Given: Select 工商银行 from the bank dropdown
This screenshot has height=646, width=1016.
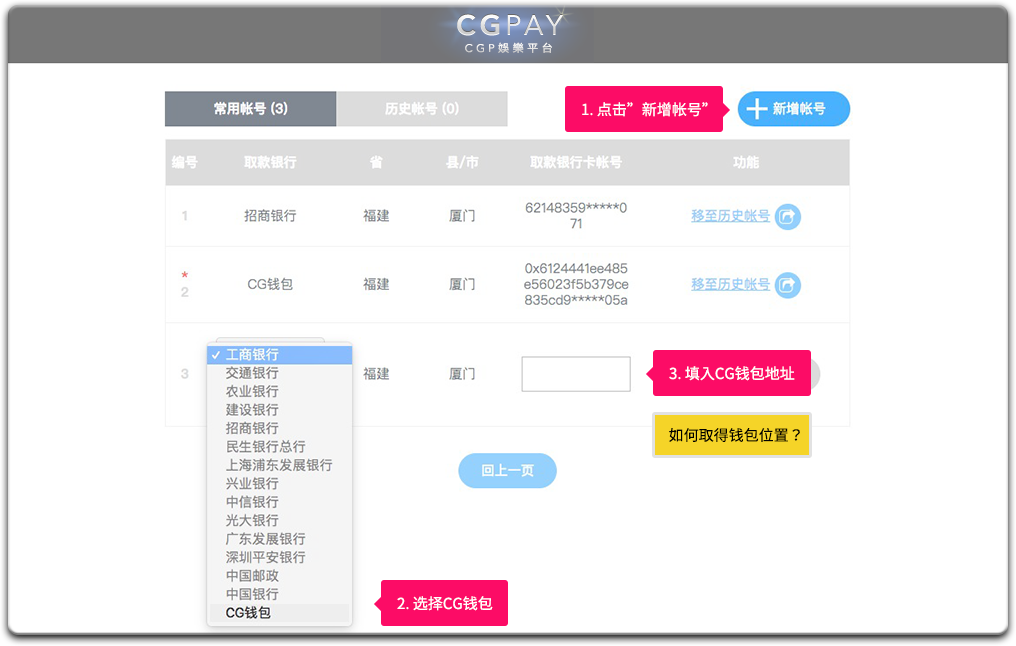Looking at the screenshot, I should (252, 355).
